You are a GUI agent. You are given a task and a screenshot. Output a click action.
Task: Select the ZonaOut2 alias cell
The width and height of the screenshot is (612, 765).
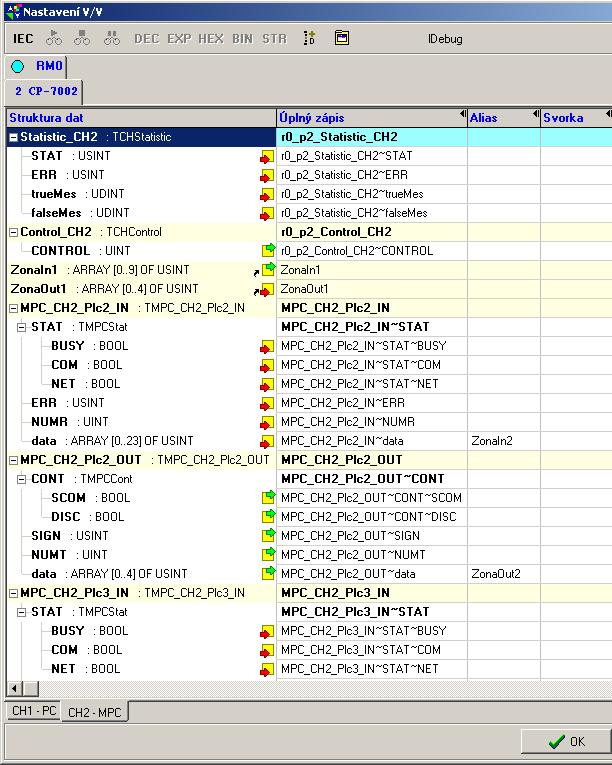coord(504,574)
